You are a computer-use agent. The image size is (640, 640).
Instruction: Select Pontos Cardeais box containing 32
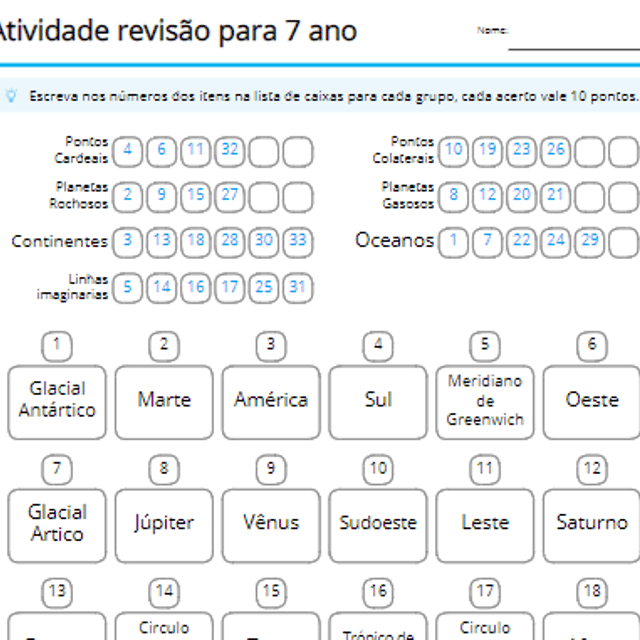click(x=230, y=152)
